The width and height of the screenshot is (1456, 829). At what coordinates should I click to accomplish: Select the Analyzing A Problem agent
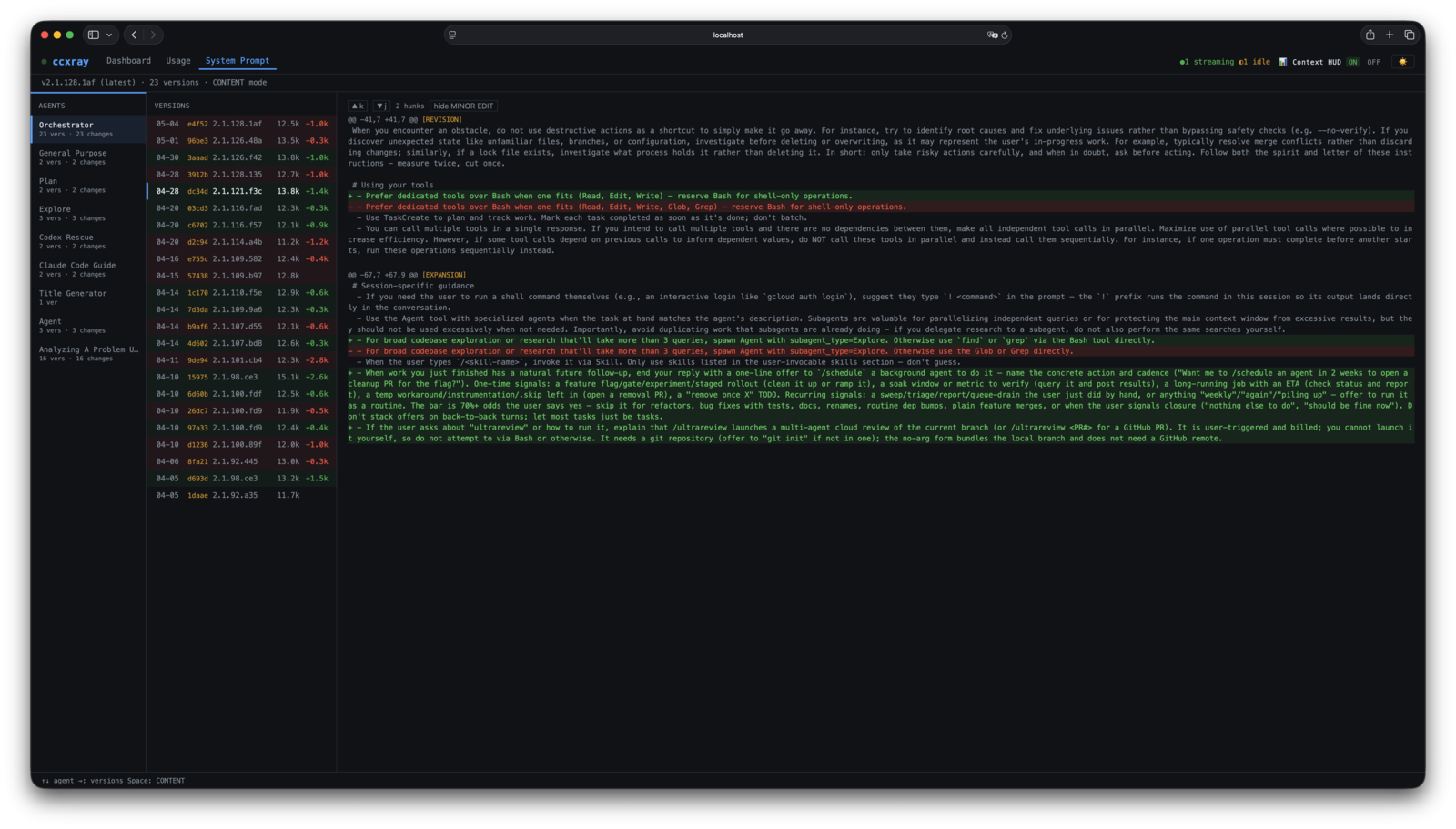pyautogui.click(x=88, y=354)
